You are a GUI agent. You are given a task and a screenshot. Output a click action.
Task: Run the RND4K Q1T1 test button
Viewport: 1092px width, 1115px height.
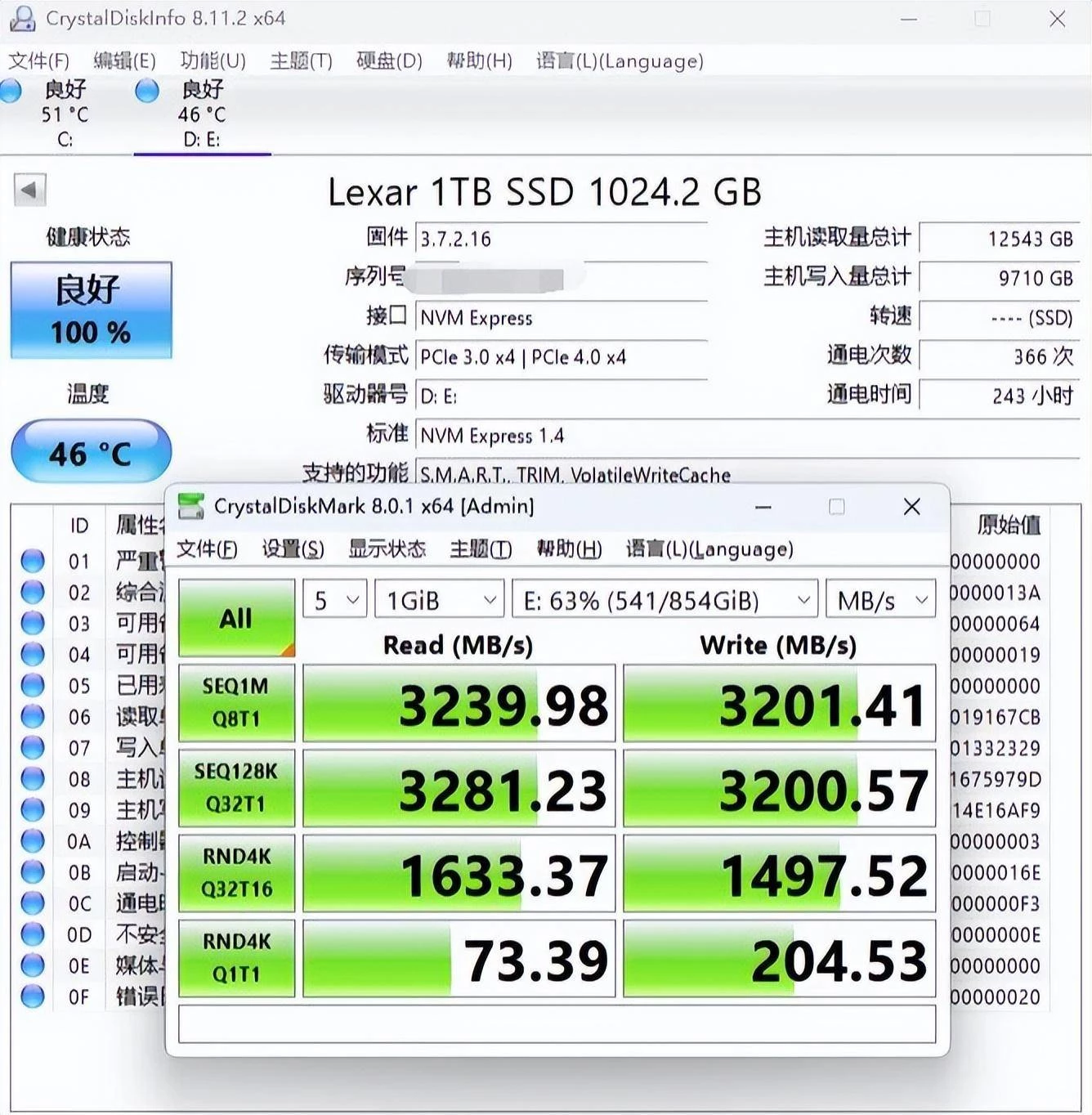(x=236, y=958)
